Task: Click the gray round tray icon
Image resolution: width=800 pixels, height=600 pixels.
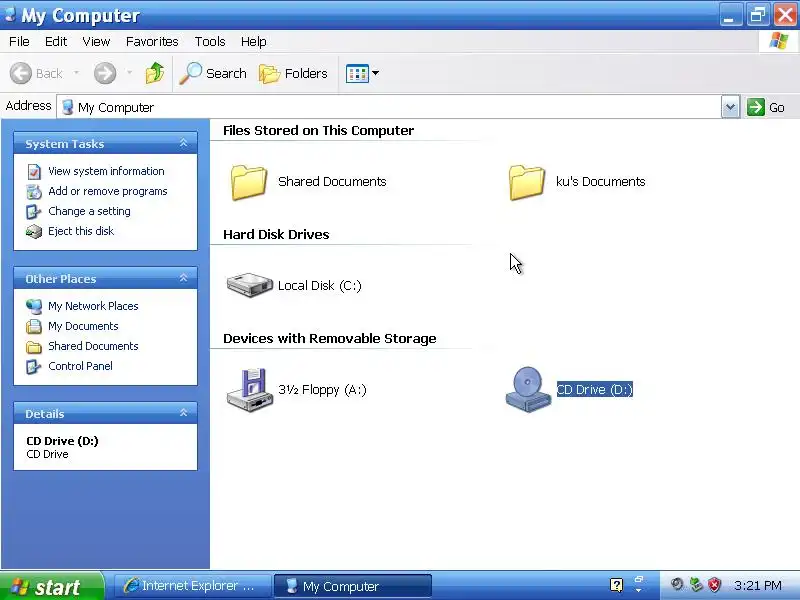Action: coord(677,585)
